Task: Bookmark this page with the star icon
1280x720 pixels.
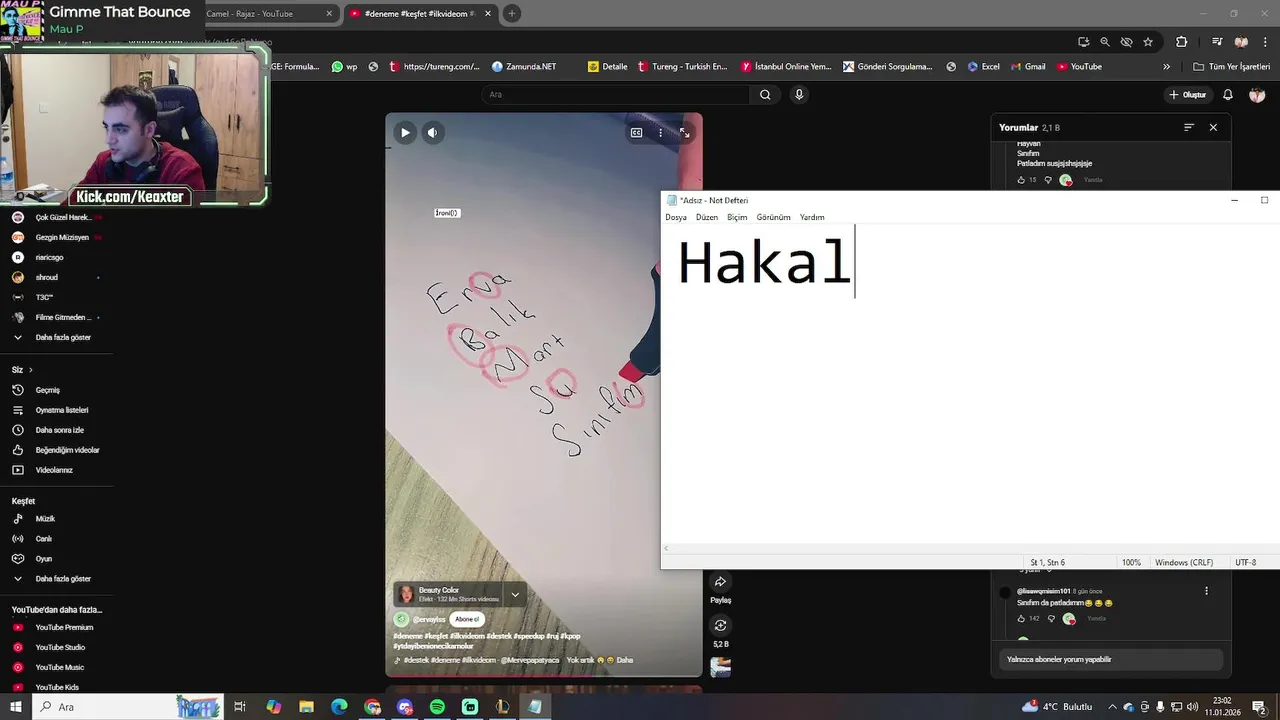Action: pyautogui.click(x=1148, y=41)
